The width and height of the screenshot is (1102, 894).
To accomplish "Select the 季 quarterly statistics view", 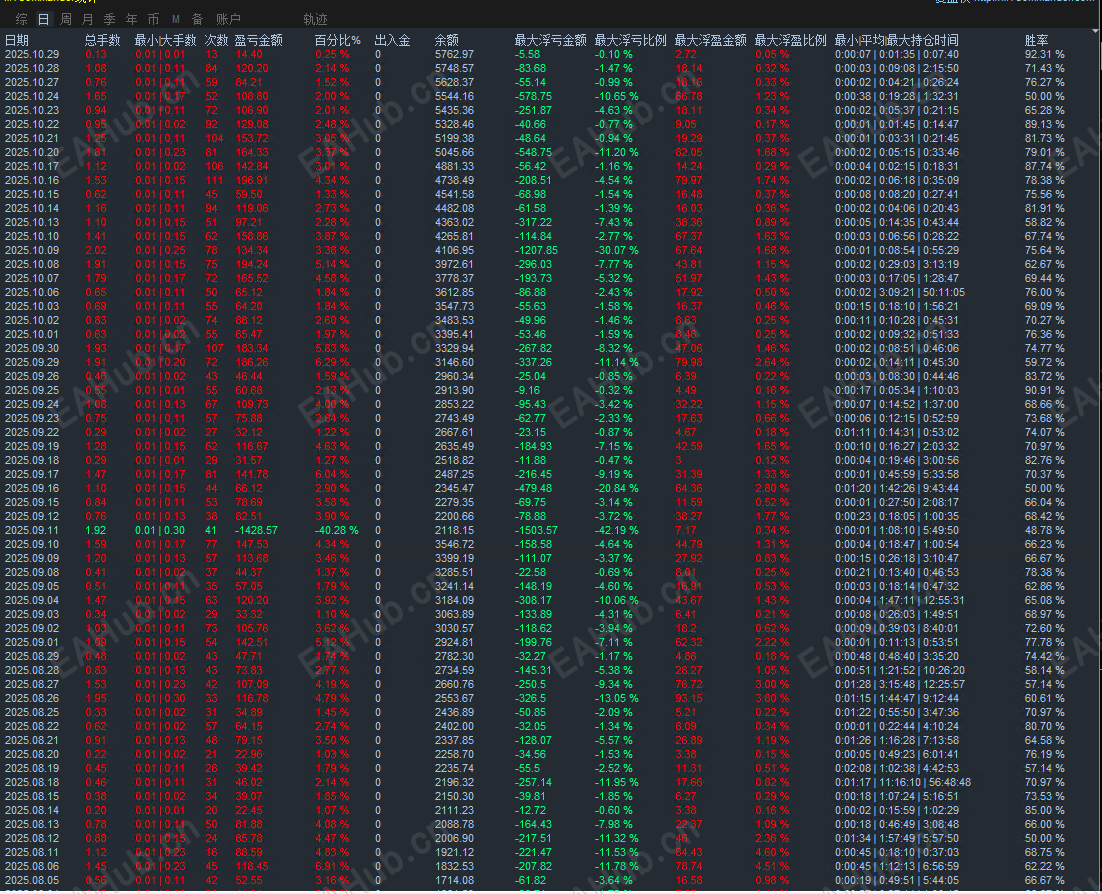I will click(110, 18).
